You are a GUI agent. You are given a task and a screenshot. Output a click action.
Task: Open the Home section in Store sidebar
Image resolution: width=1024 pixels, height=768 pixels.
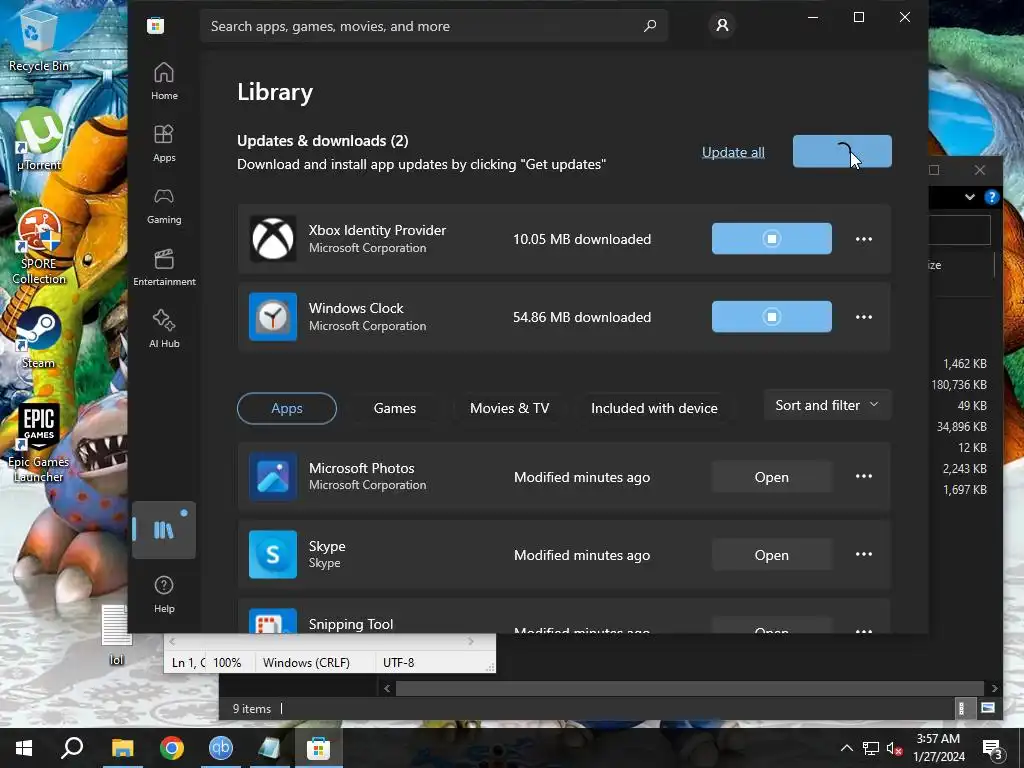(164, 81)
